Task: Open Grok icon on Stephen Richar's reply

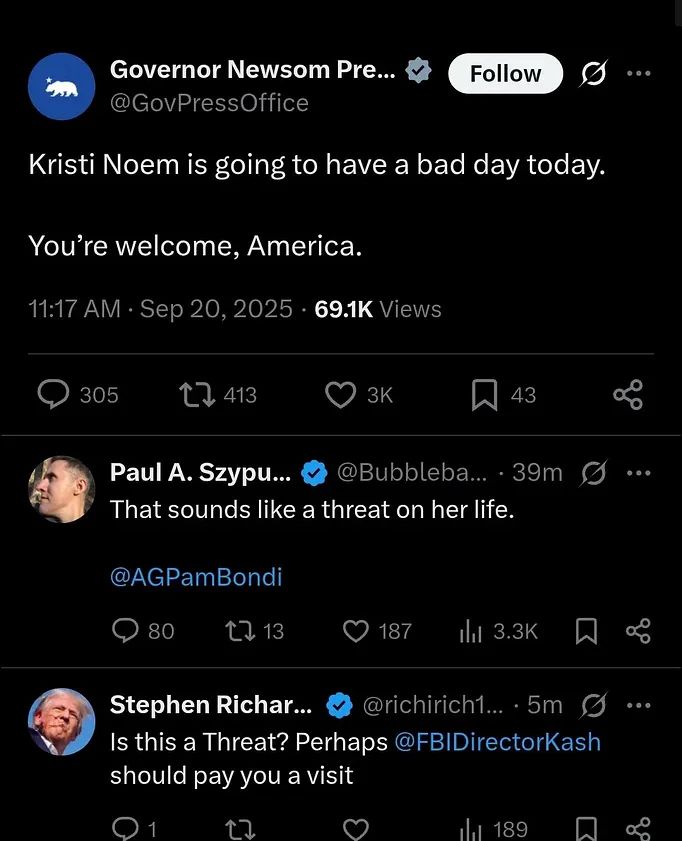Action: pyautogui.click(x=594, y=705)
